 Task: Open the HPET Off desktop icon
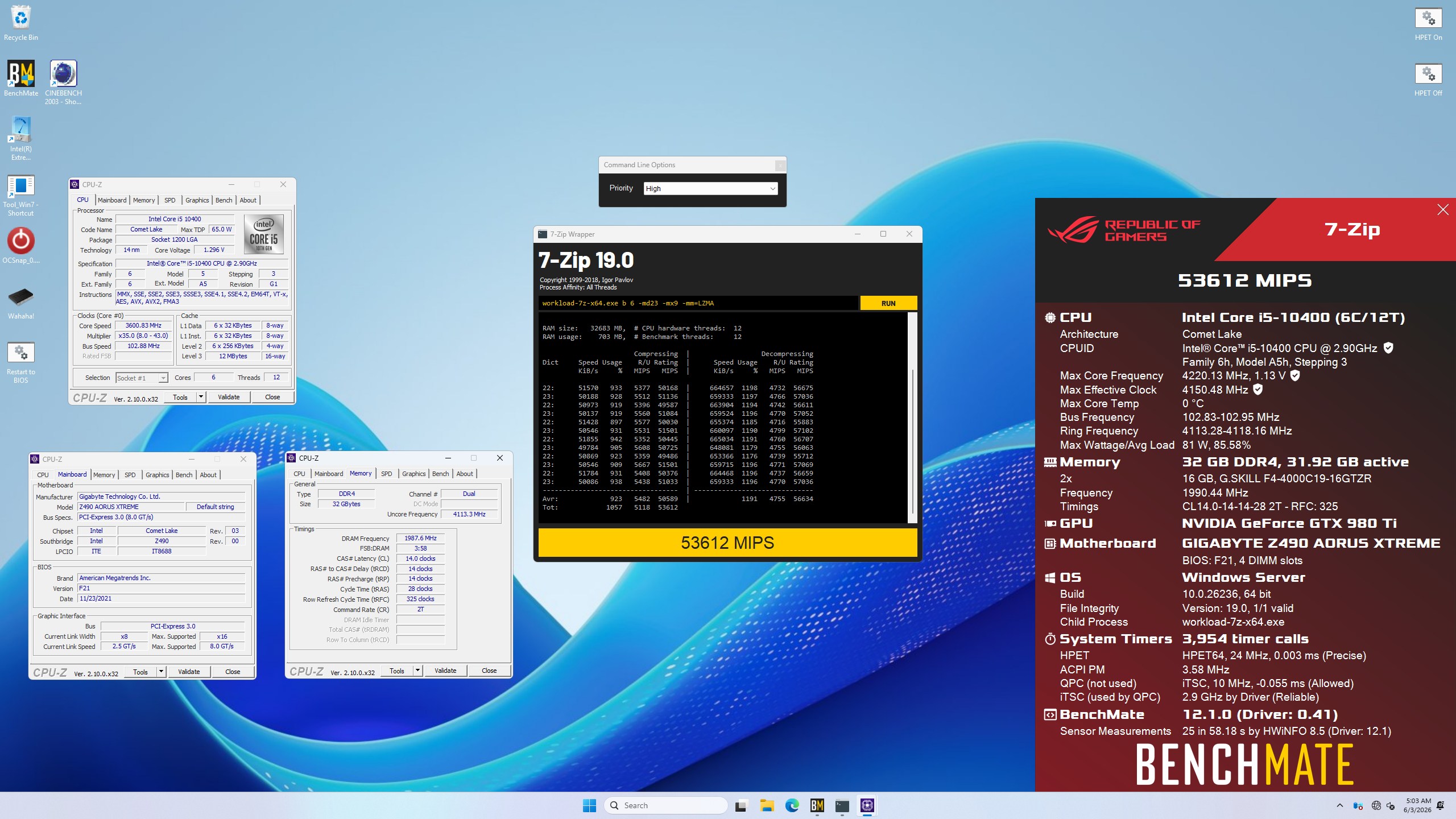point(1428,80)
